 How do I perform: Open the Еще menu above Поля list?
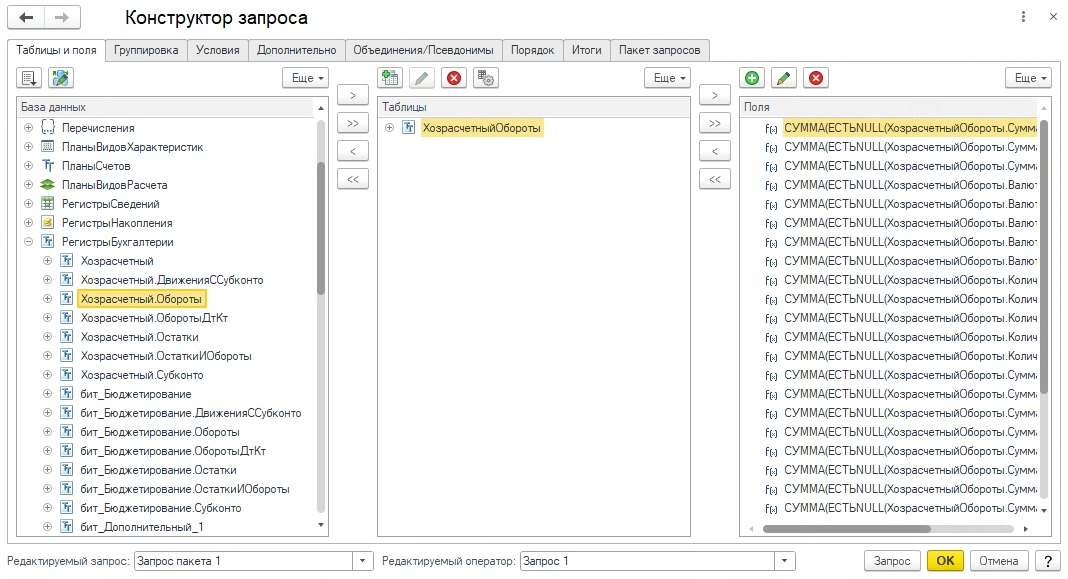(x=1027, y=78)
